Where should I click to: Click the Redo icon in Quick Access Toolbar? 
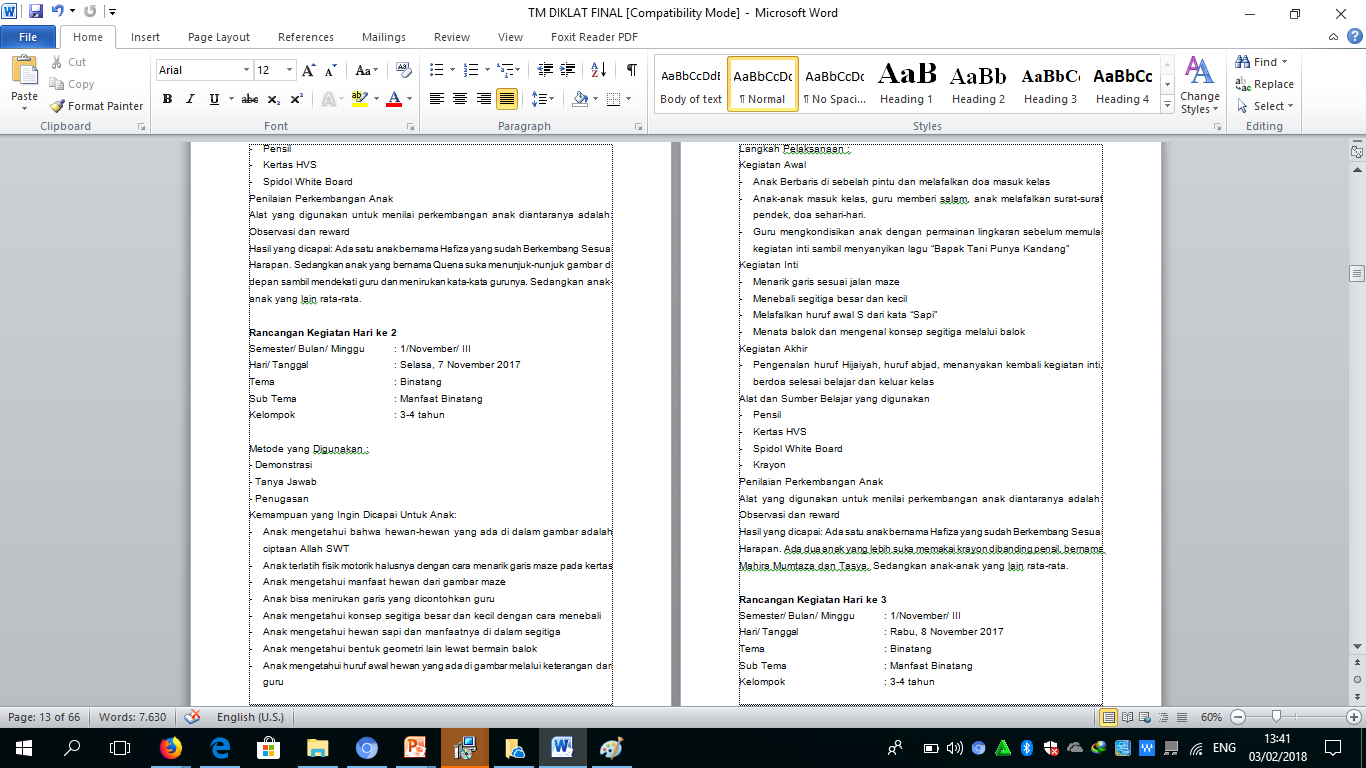(x=90, y=12)
